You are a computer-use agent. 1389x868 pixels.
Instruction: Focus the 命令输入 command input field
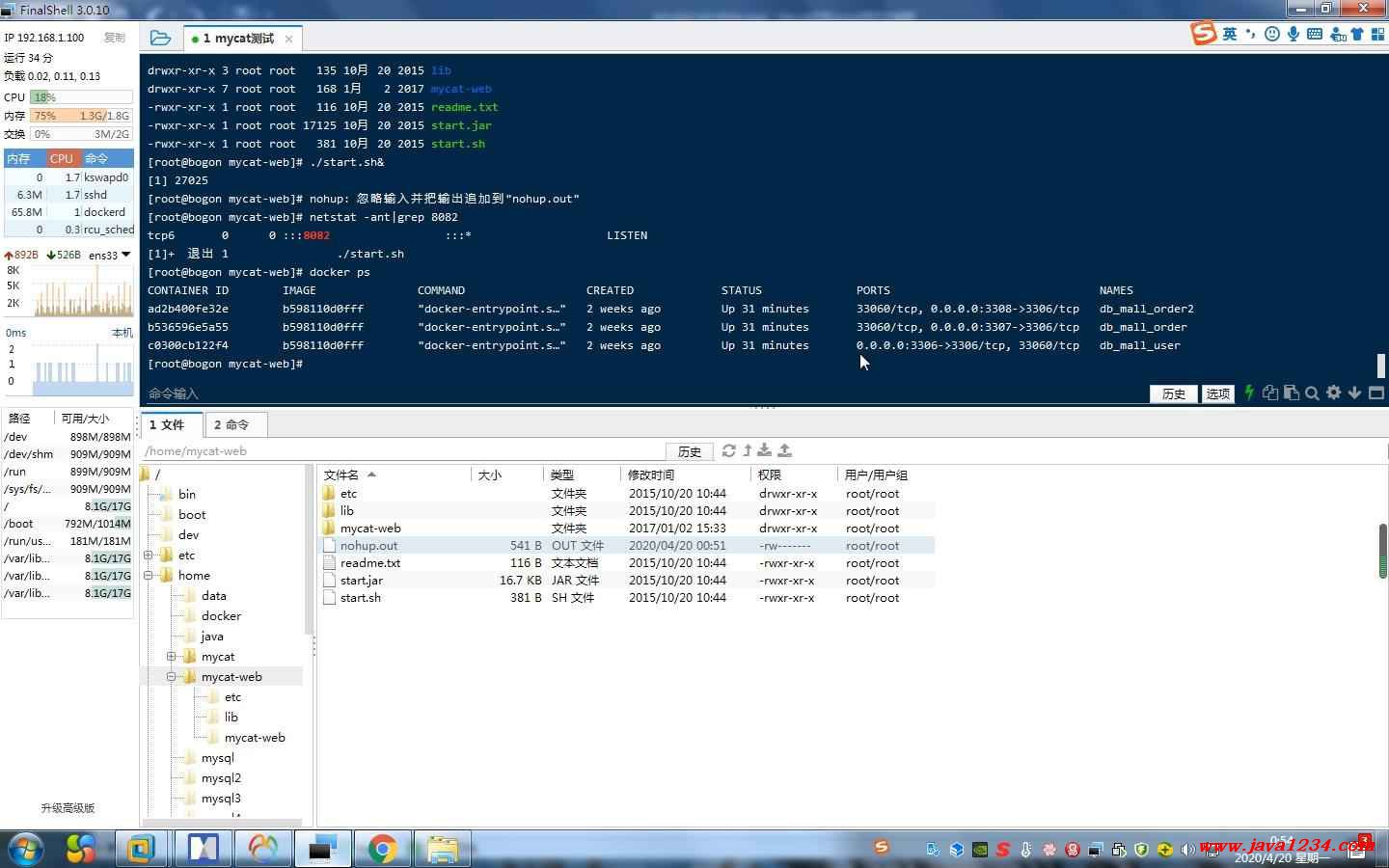tap(646, 393)
